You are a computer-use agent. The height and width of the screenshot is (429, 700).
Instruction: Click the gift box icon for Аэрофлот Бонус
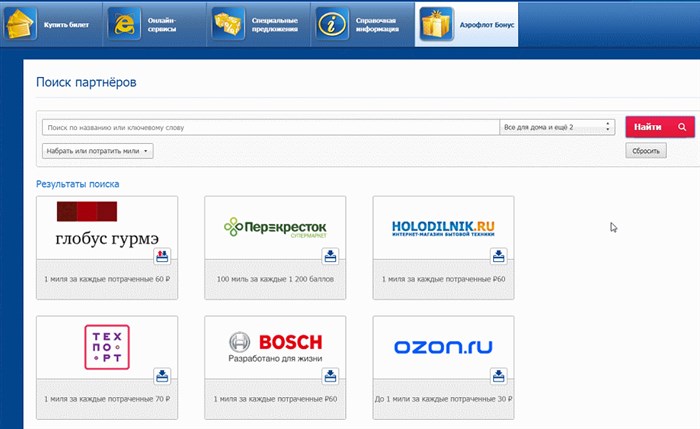click(436, 24)
